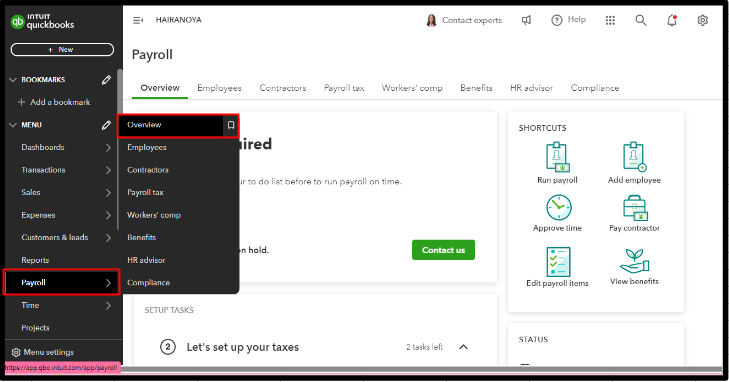The height and width of the screenshot is (382, 729).
Task: Expand the Time submenu arrow
Action: tap(108, 305)
